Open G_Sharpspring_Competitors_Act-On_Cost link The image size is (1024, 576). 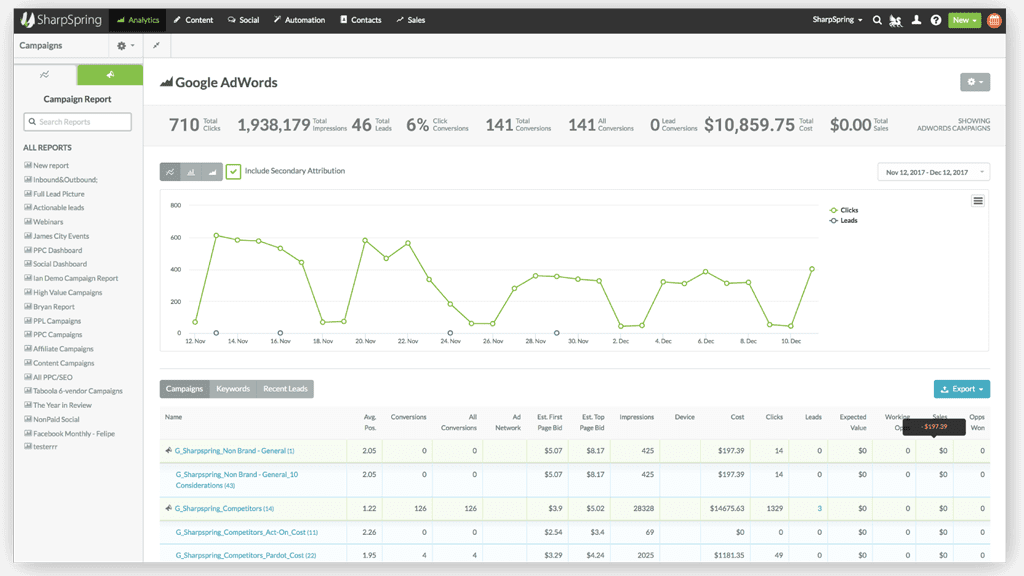pyautogui.click(x=246, y=533)
